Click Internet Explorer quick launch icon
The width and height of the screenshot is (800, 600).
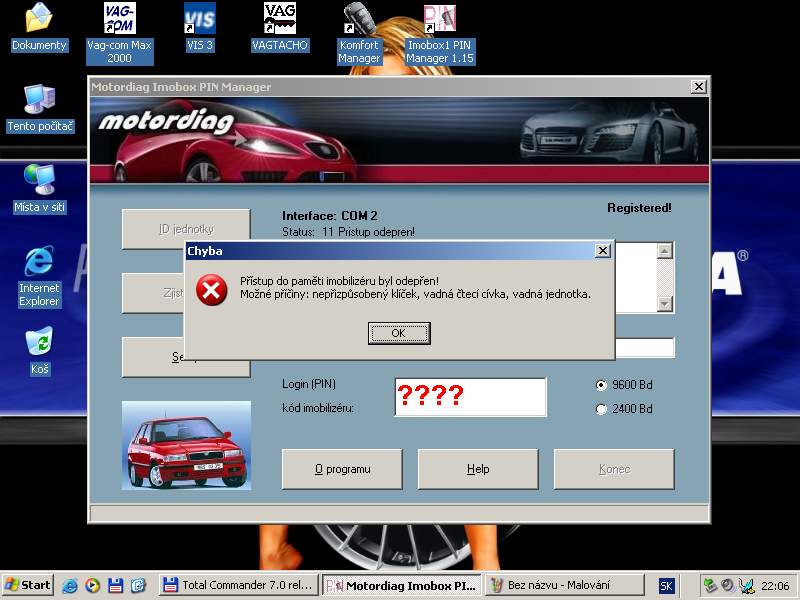click(x=70, y=585)
